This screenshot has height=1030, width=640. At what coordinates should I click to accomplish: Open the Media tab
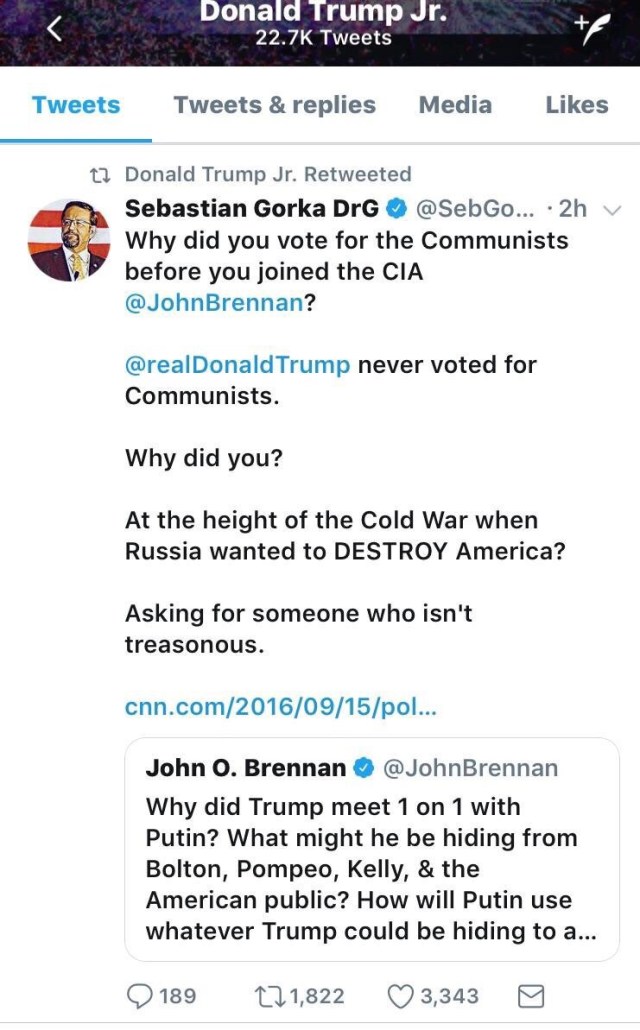pos(455,105)
